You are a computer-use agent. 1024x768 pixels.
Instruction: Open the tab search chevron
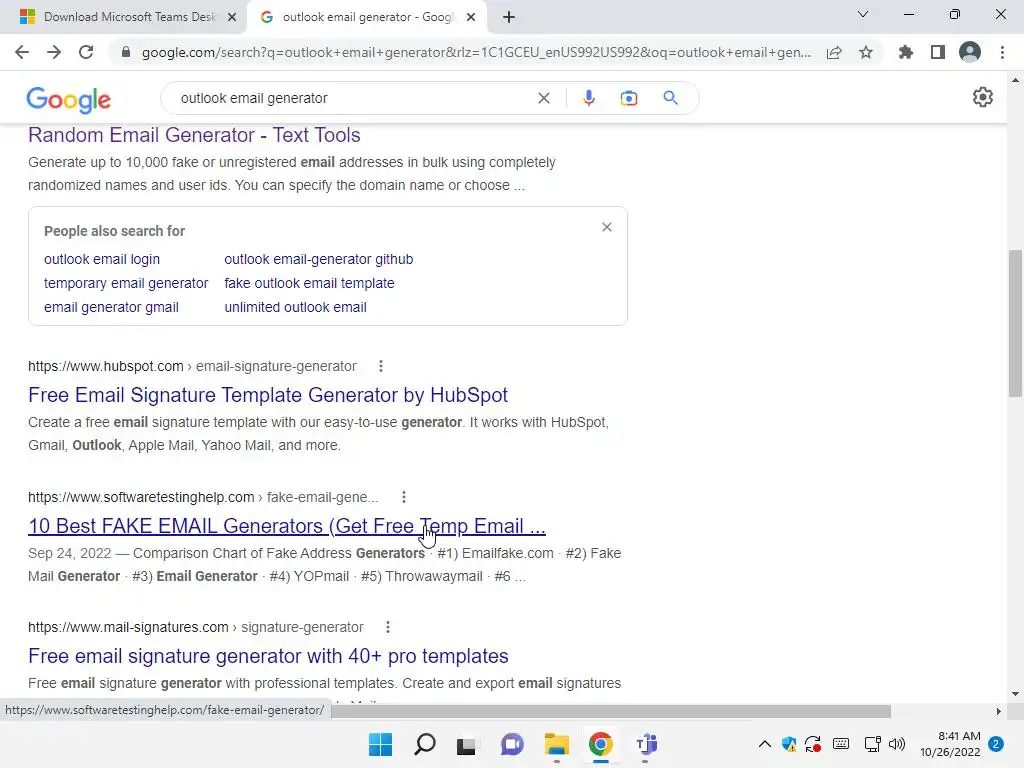point(863,14)
